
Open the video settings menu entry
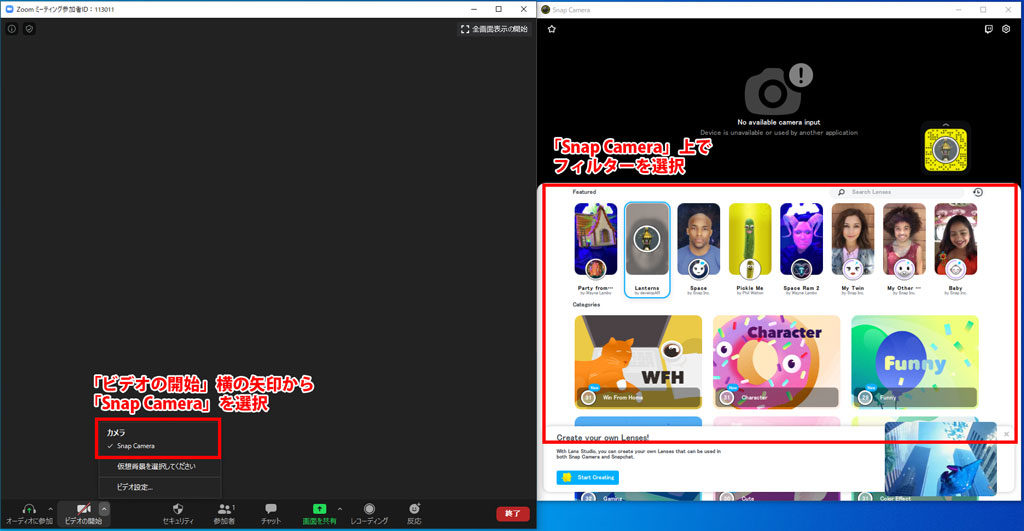[135, 487]
